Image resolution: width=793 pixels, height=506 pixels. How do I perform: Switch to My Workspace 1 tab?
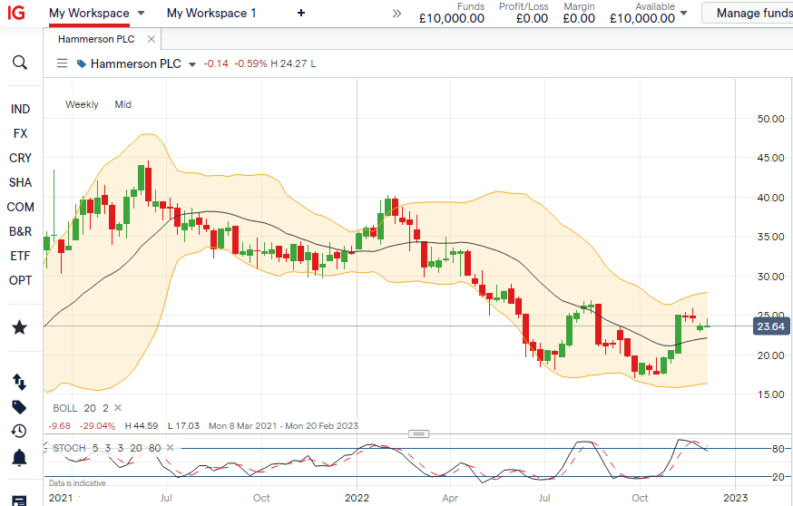(x=211, y=13)
